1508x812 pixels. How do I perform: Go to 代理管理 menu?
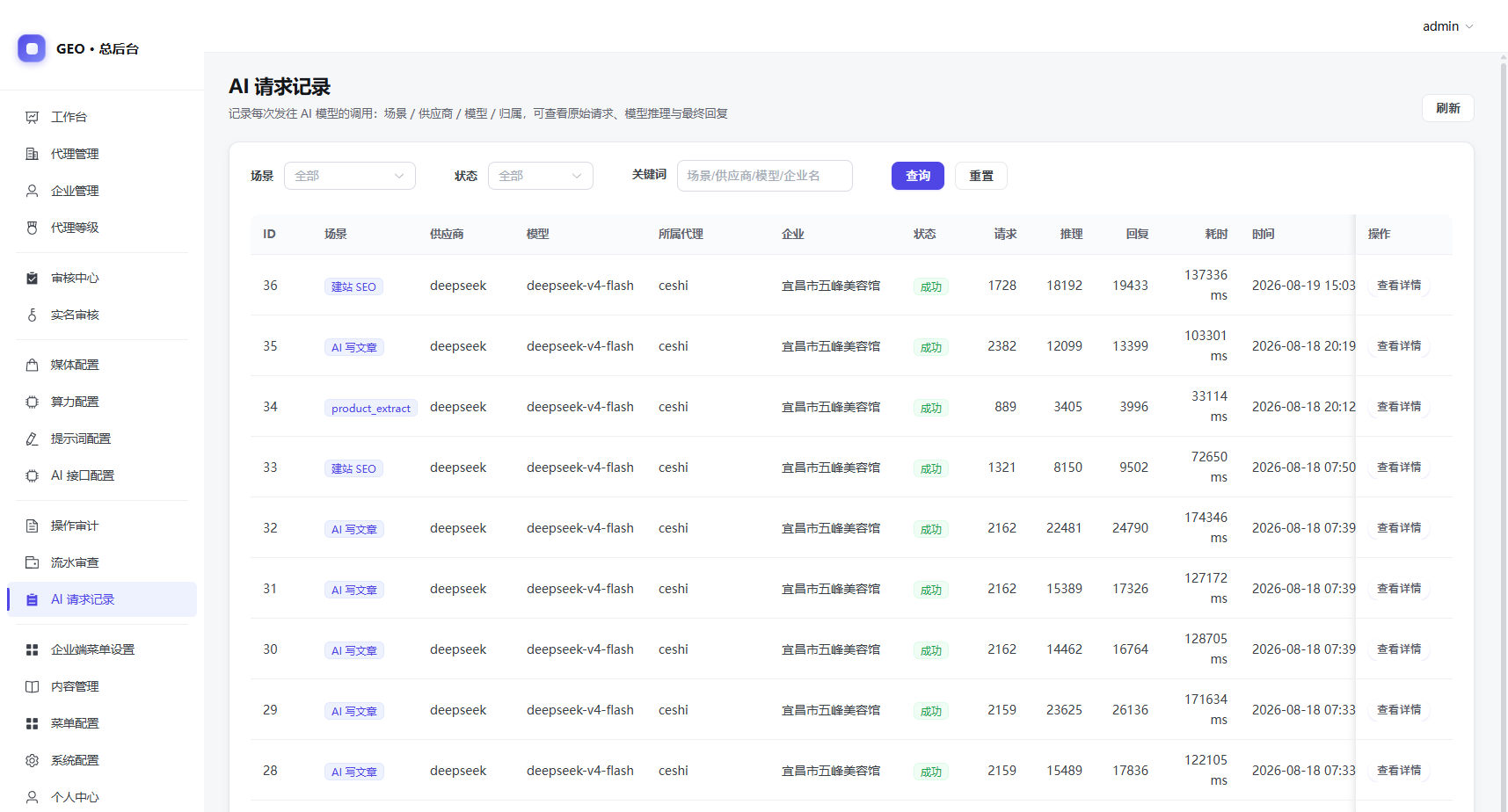pyautogui.click(x=102, y=154)
